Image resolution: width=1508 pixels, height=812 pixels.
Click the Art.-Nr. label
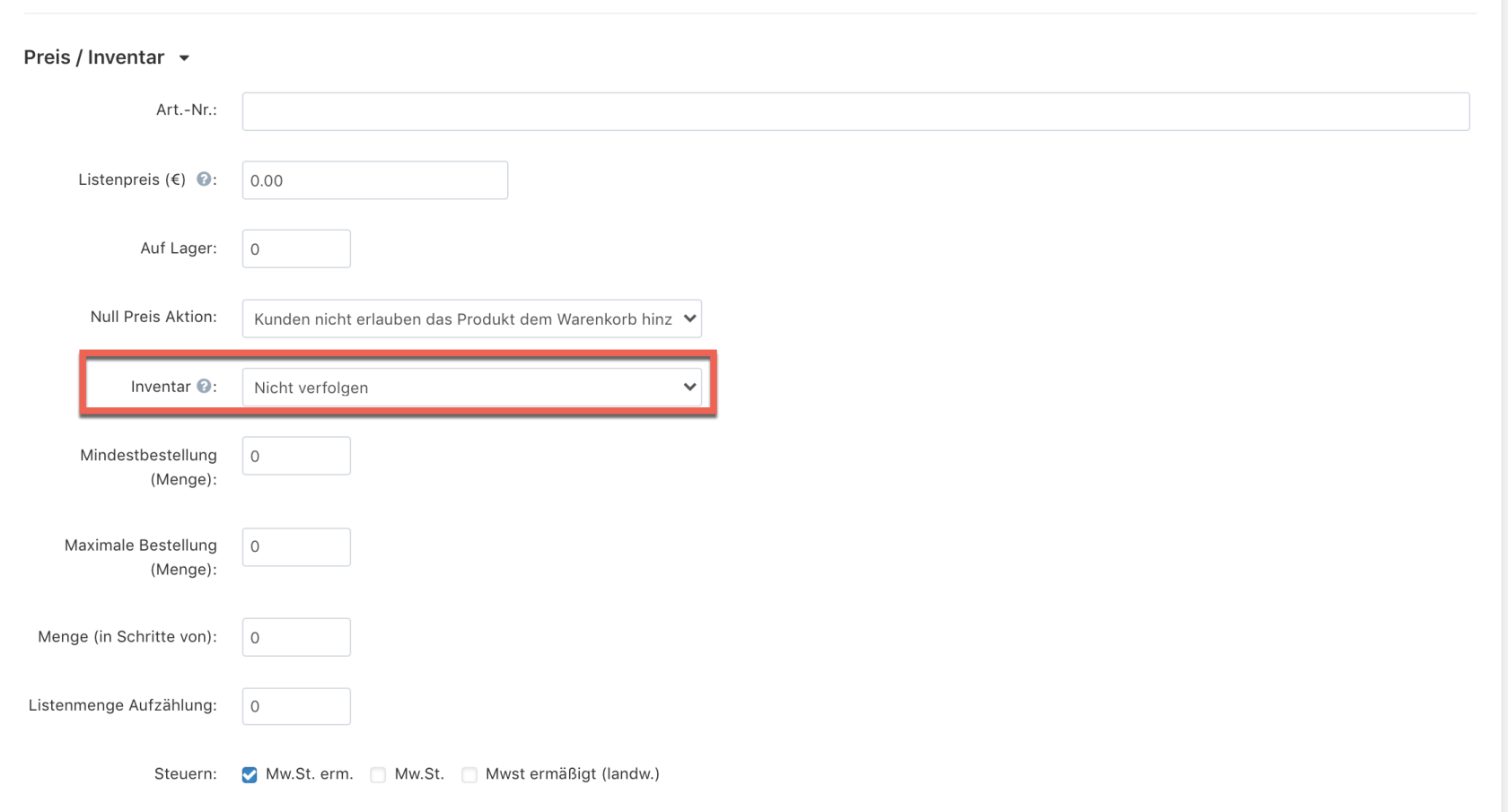click(187, 109)
